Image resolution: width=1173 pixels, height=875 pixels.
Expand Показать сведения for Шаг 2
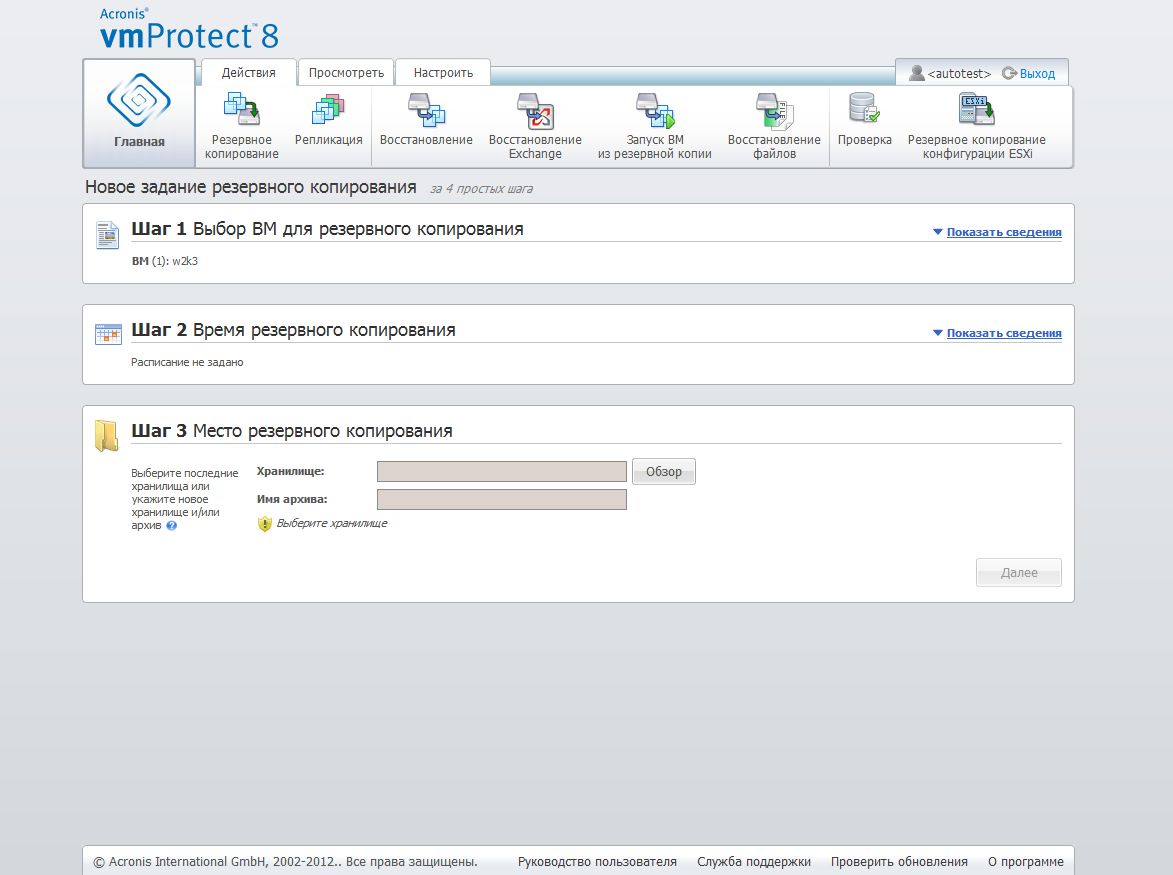(1003, 333)
